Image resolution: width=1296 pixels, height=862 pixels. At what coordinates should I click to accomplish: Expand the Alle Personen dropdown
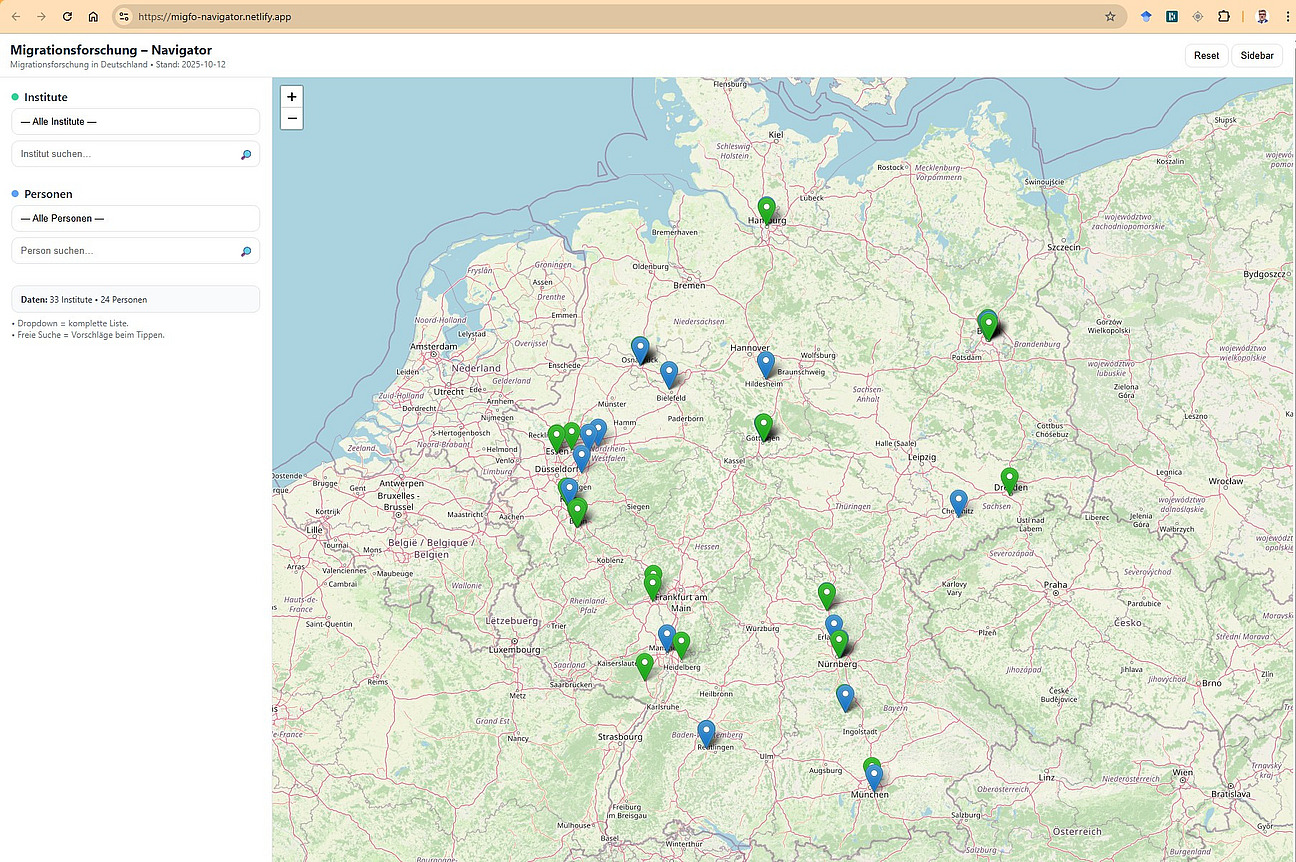[x=135, y=218]
